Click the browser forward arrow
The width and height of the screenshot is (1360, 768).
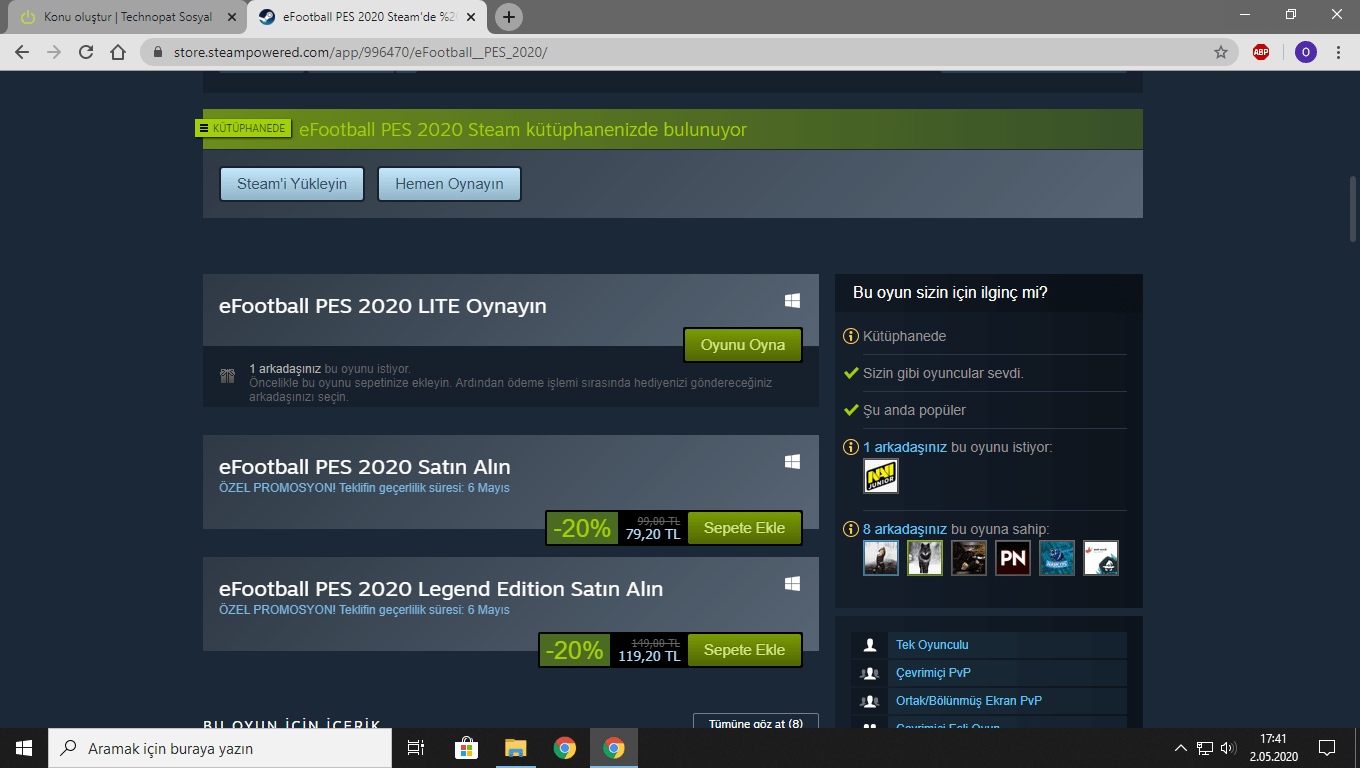[x=54, y=52]
